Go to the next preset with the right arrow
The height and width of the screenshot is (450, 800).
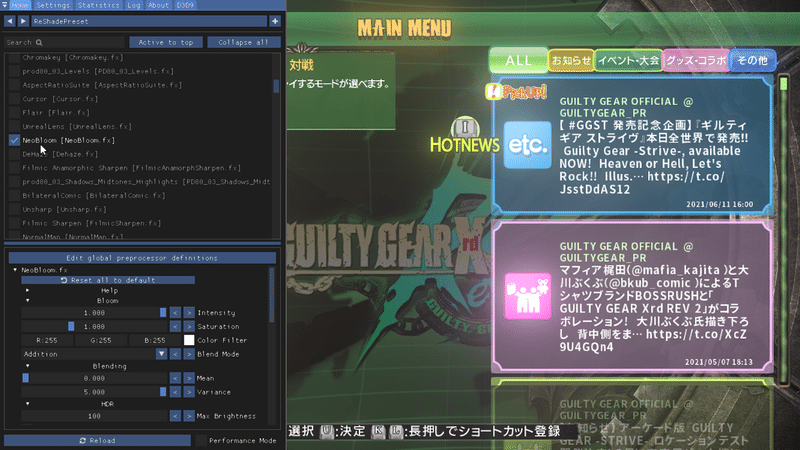point(23,21)
